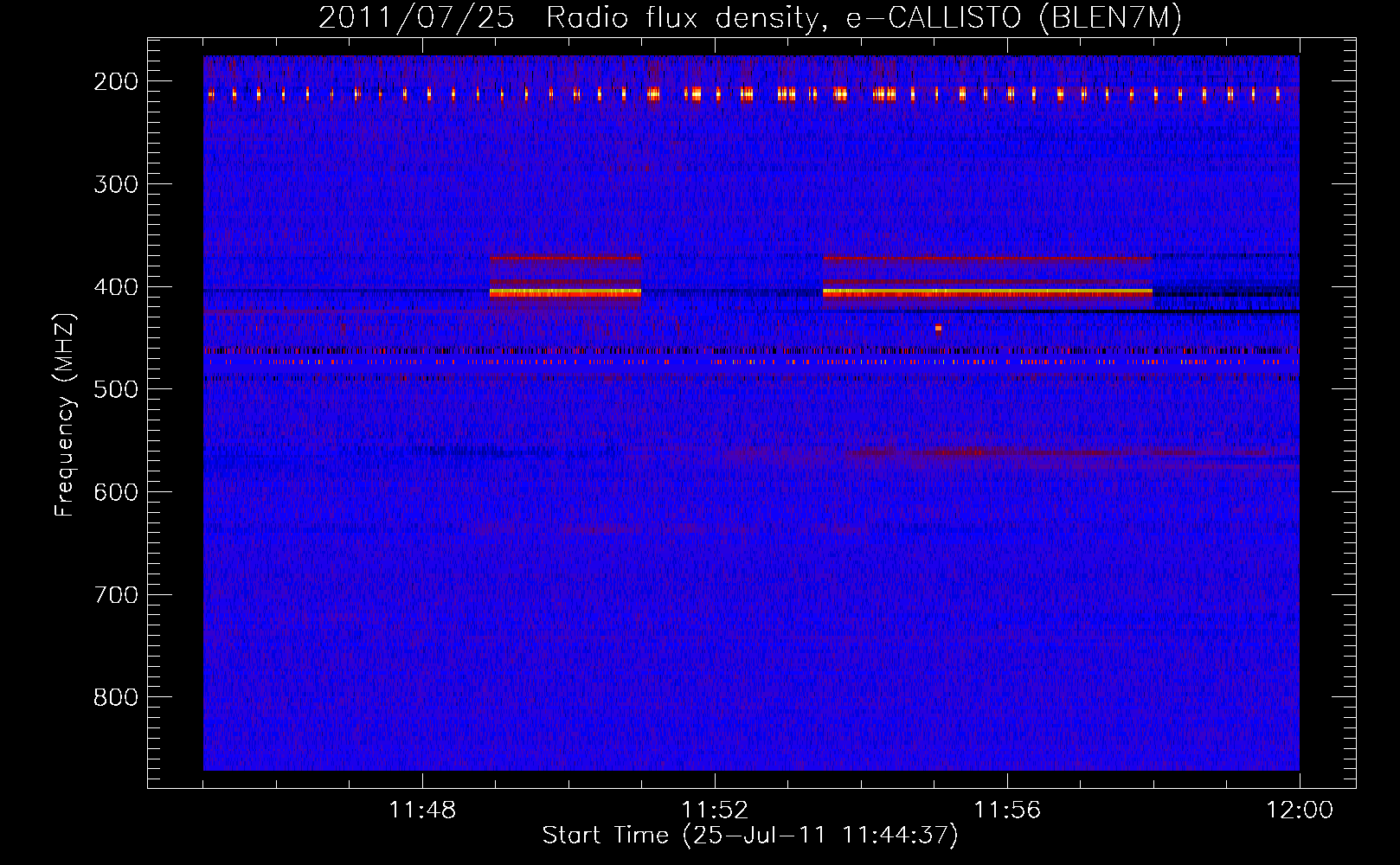
Task: Click the small orange spot below the 400 MHz band
Action: pos(938,328)
